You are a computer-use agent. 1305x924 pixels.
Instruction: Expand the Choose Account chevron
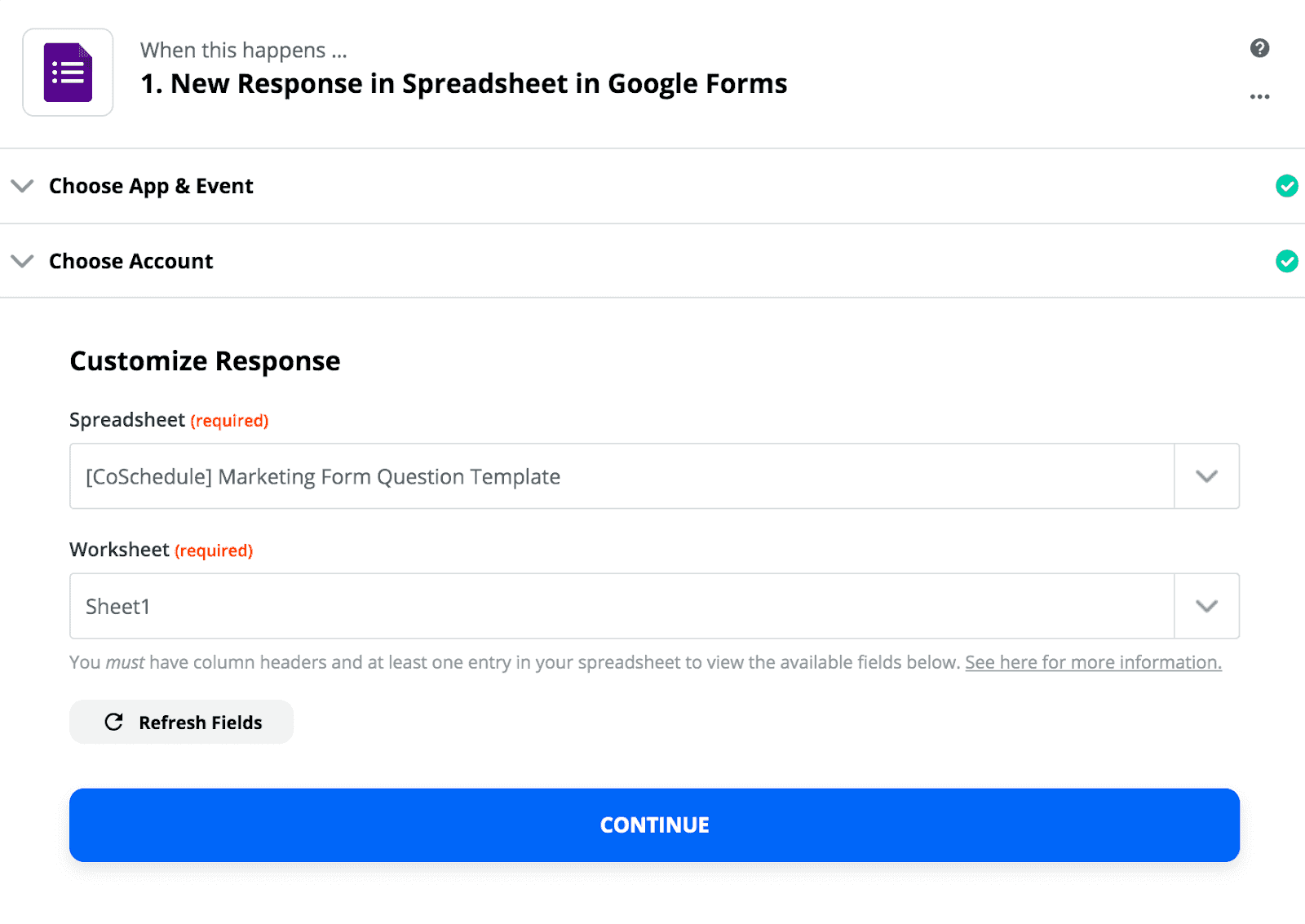22,261
